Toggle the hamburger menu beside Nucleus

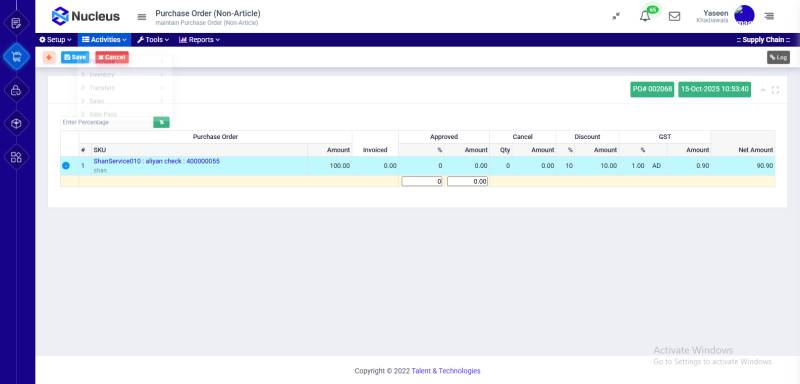(142, 17)
